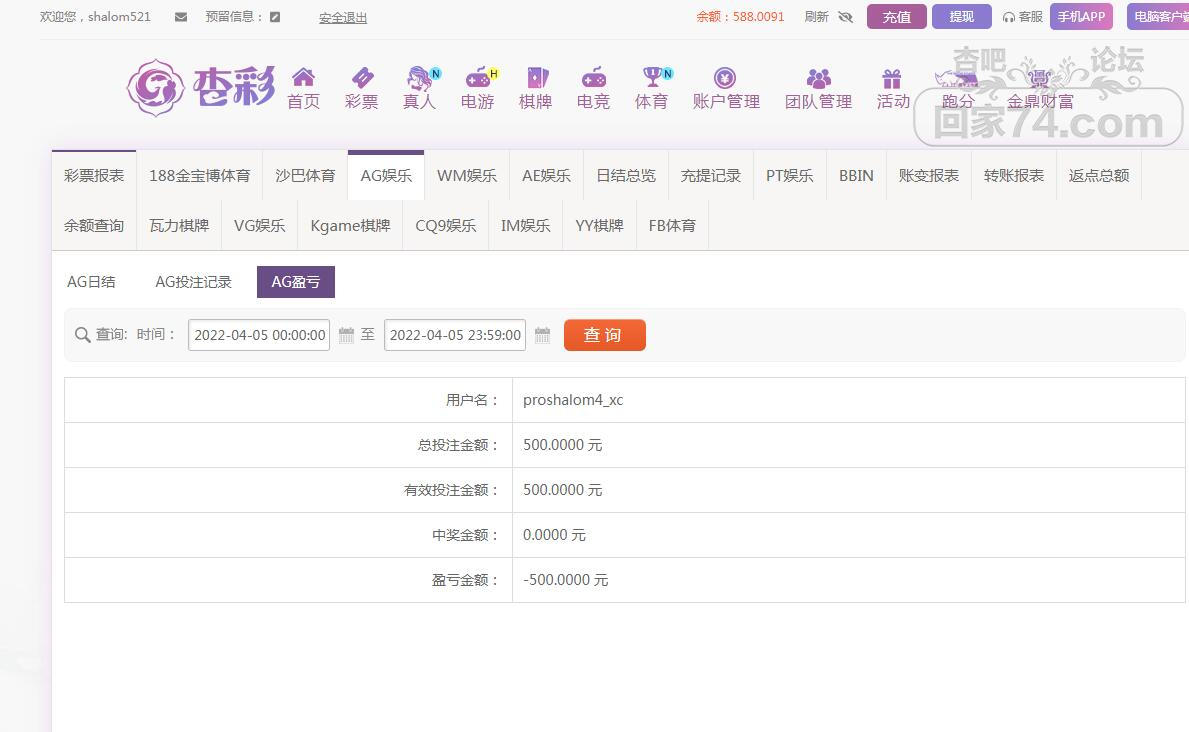Switch to AG投注记录 sub-tab
The image size is (1189, 732).
[193, 282]
